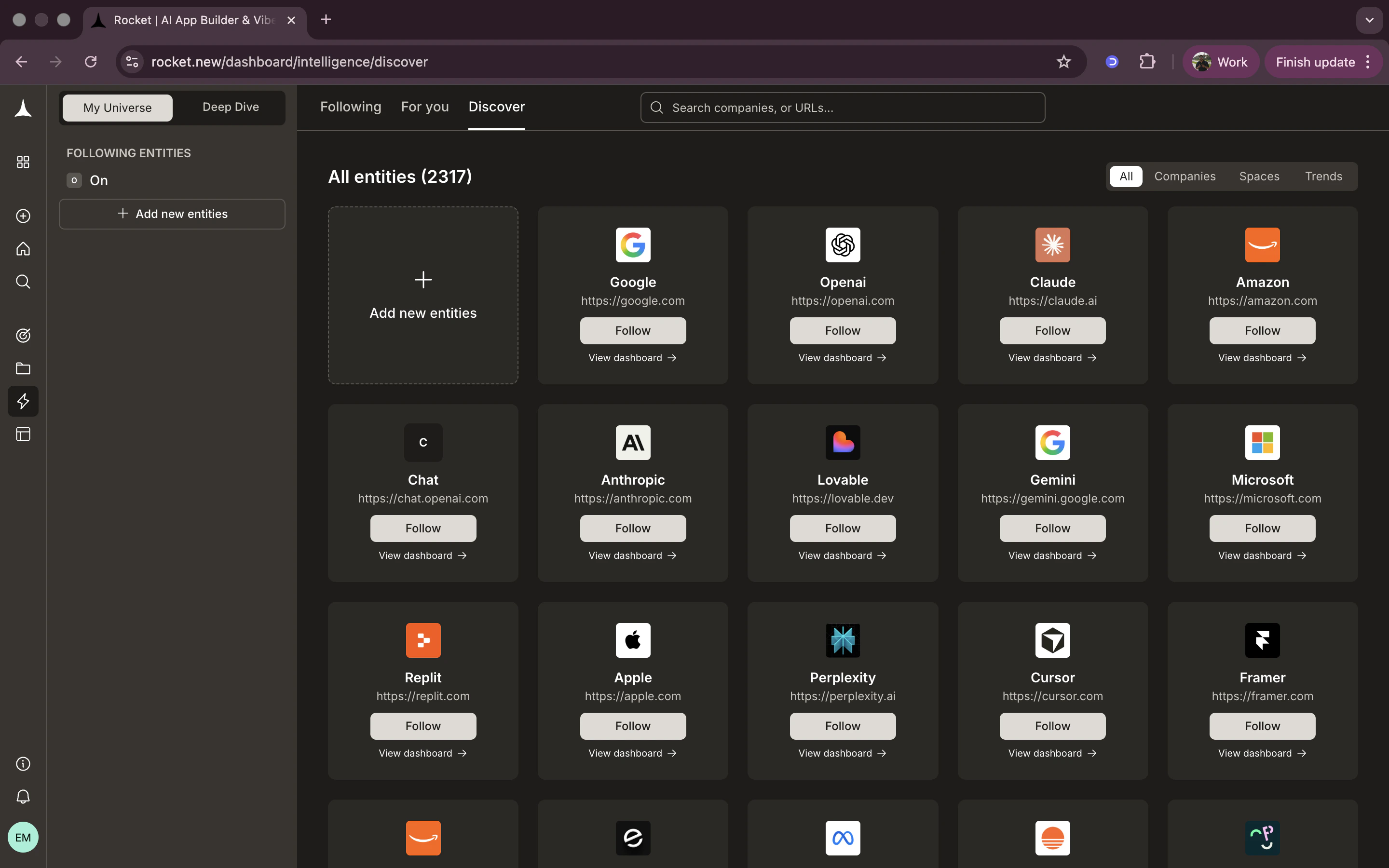This screenshot has width=1389, height=868.
Task: Switch to Deep Dive view
Action: coord(231,107)
